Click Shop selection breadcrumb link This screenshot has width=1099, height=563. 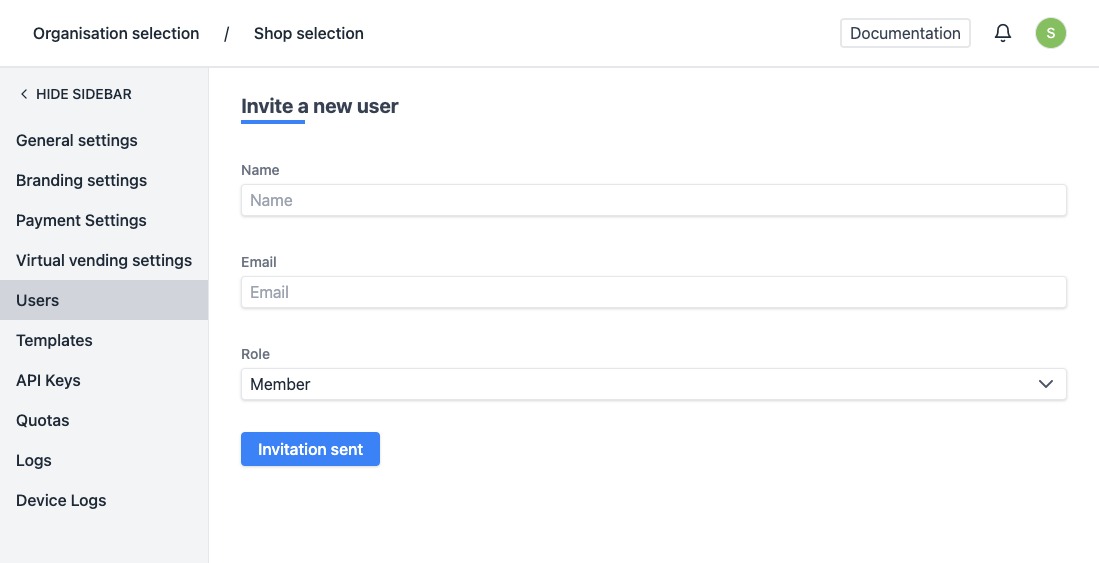[309, 34]
